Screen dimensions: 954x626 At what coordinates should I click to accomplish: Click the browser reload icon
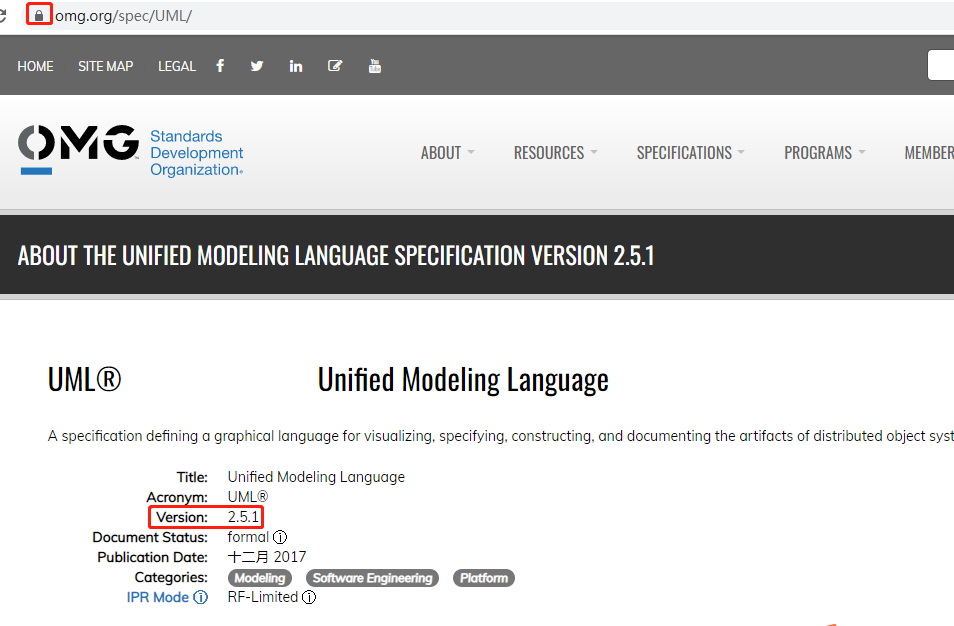coord(2,16)
